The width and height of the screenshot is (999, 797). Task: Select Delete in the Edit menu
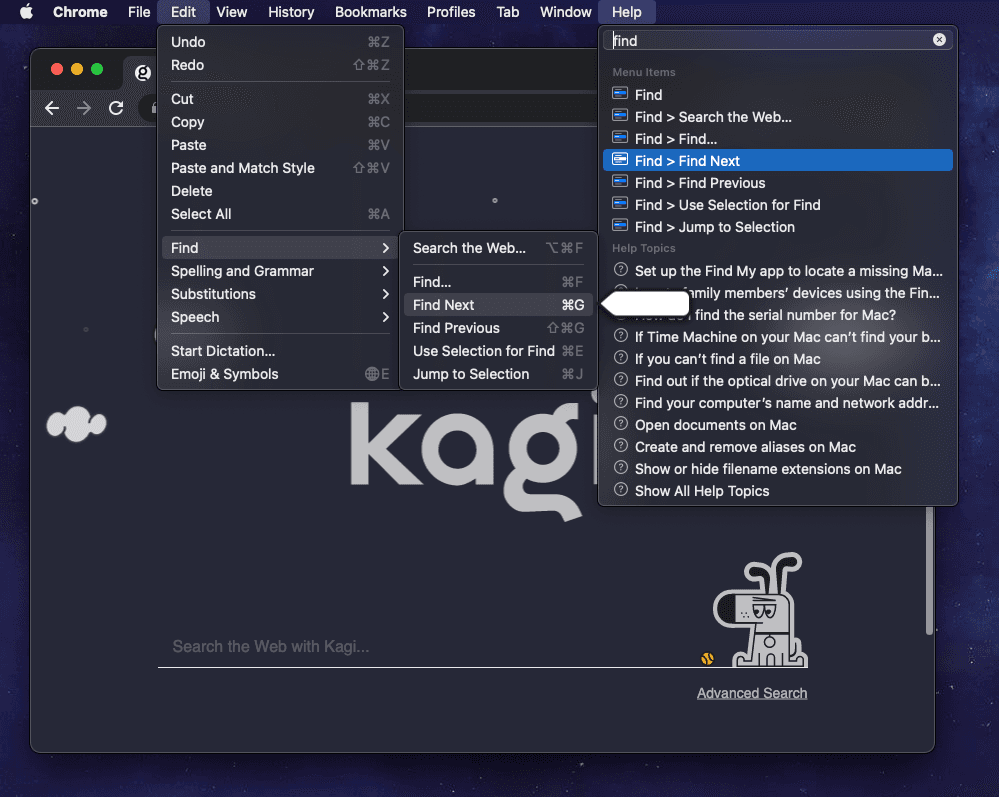(x=280, y=190)
